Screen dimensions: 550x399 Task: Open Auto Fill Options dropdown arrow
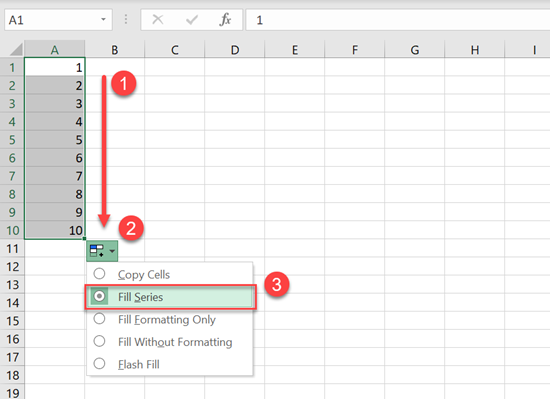pyautogui.click(x=112, y=251)
